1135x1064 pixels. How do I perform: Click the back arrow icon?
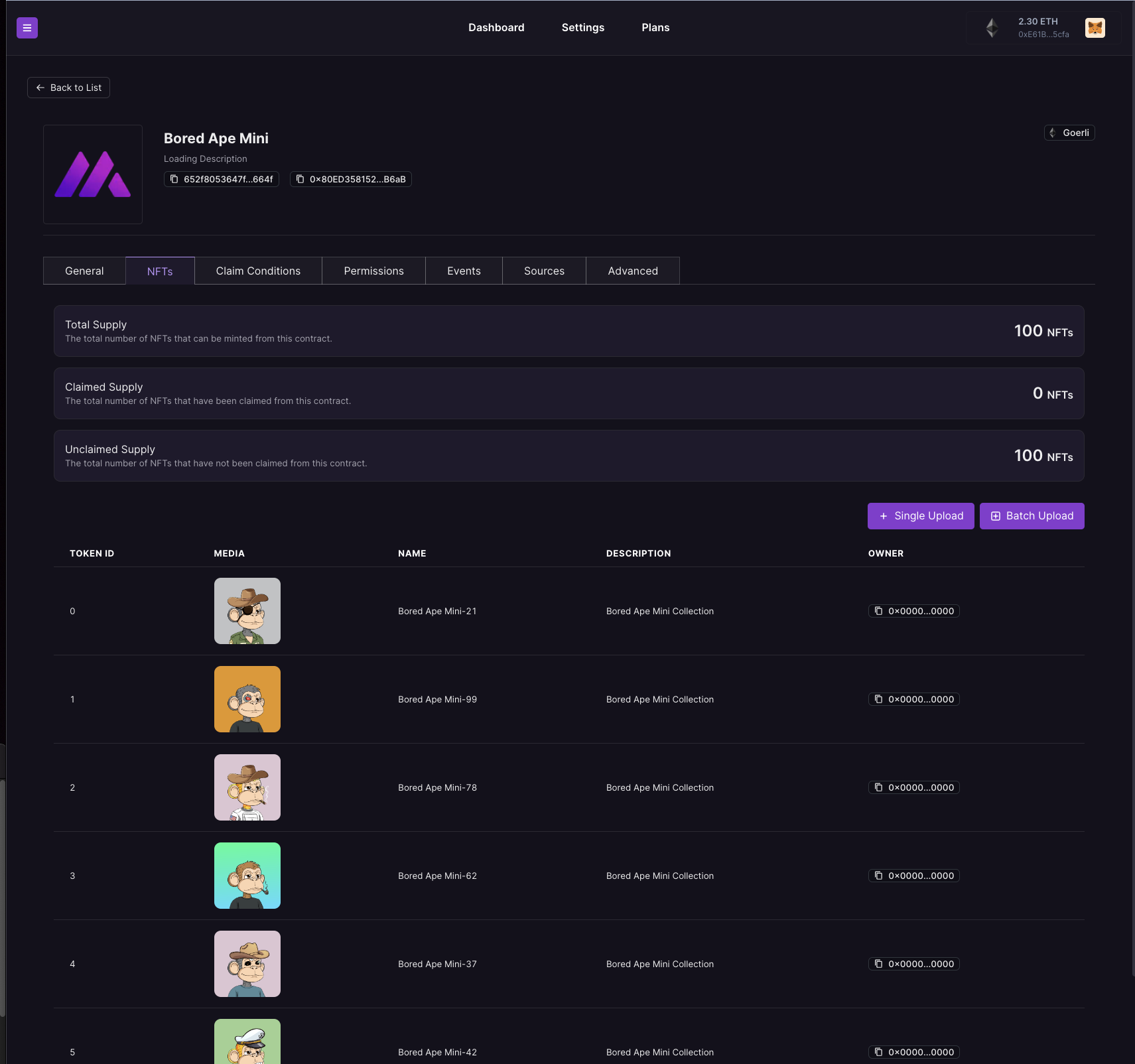pyautogui.click(x=40, y=88)
